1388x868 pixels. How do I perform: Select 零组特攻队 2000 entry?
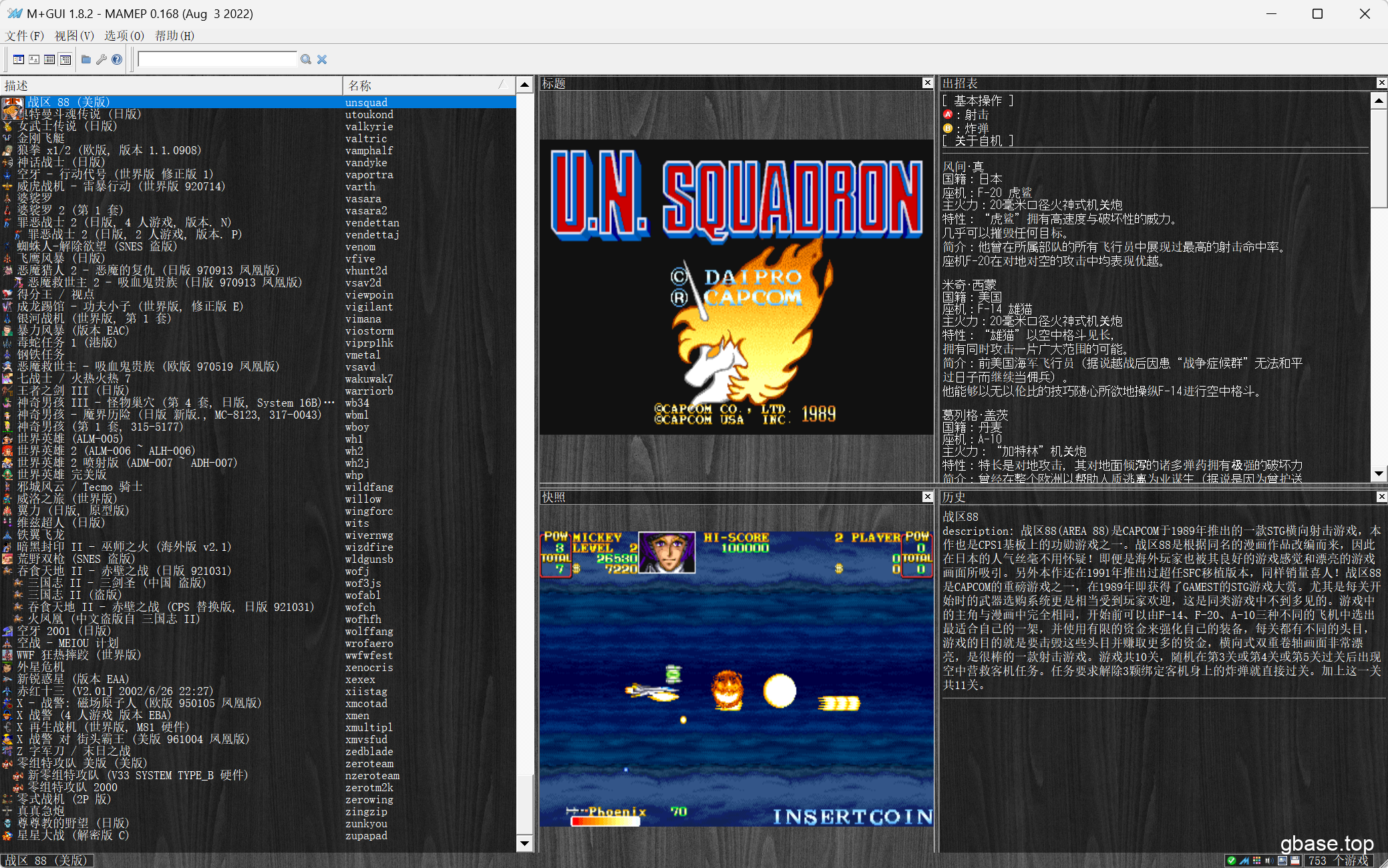(x=258, y=787)
